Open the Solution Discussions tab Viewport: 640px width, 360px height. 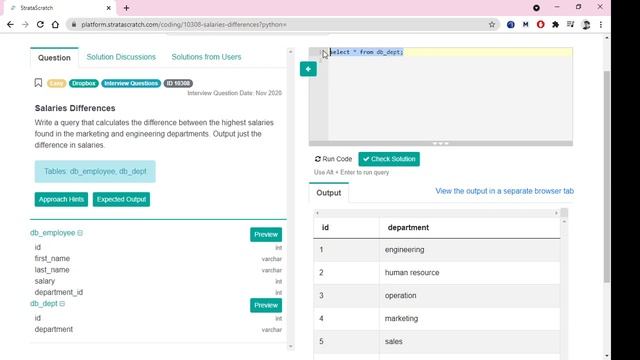121,57
